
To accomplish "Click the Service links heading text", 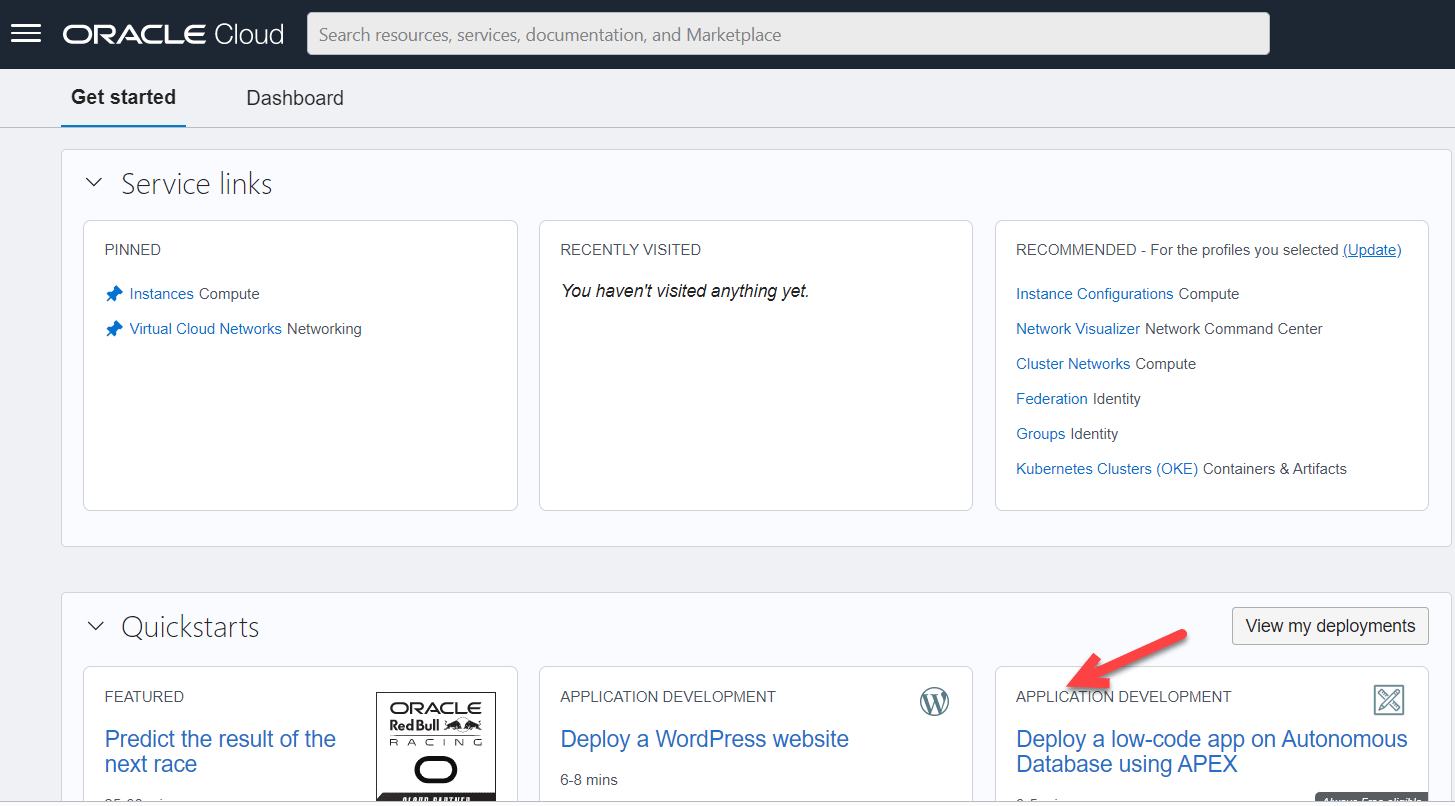I will pos(197,184).
